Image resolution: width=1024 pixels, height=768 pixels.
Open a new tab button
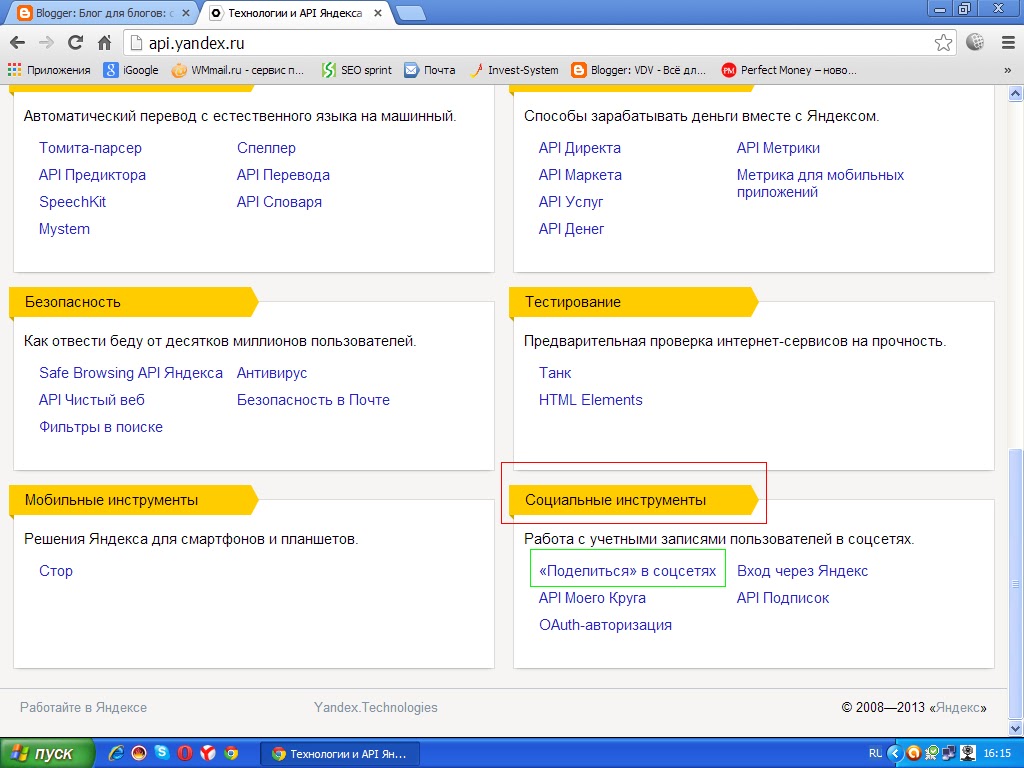click(411, 13)
